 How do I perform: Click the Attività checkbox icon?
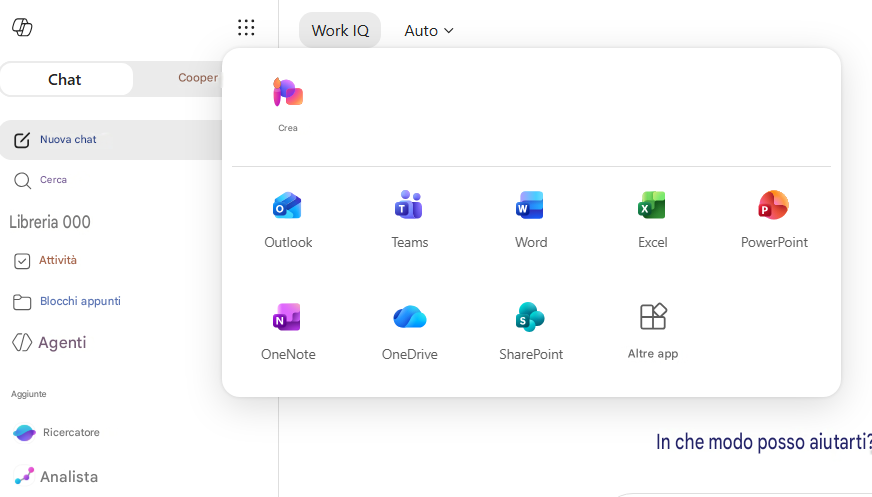[22, 261]
